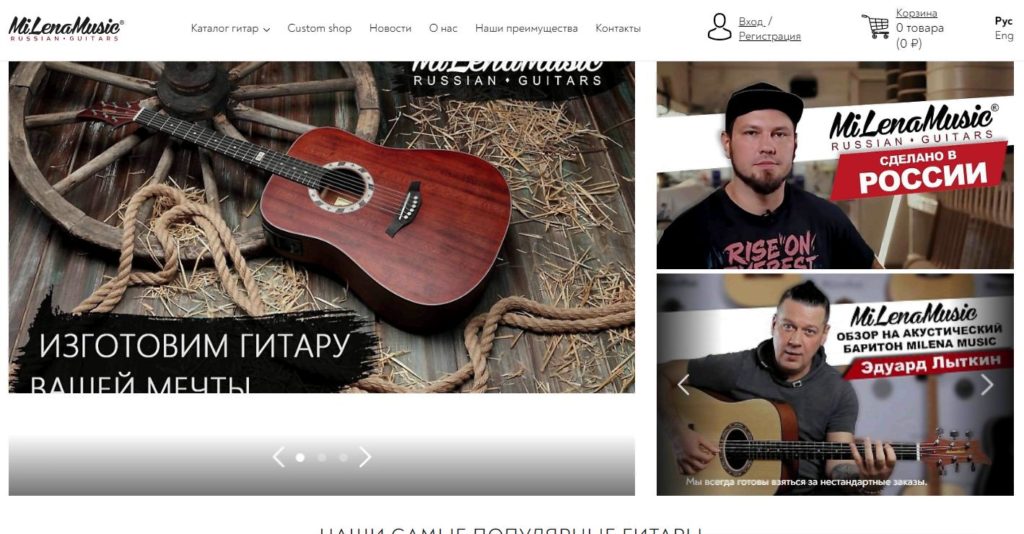This screenshot has width=1024, height=534.
Task: Switch site language to Eng
Action: (x=1004, y=35)
